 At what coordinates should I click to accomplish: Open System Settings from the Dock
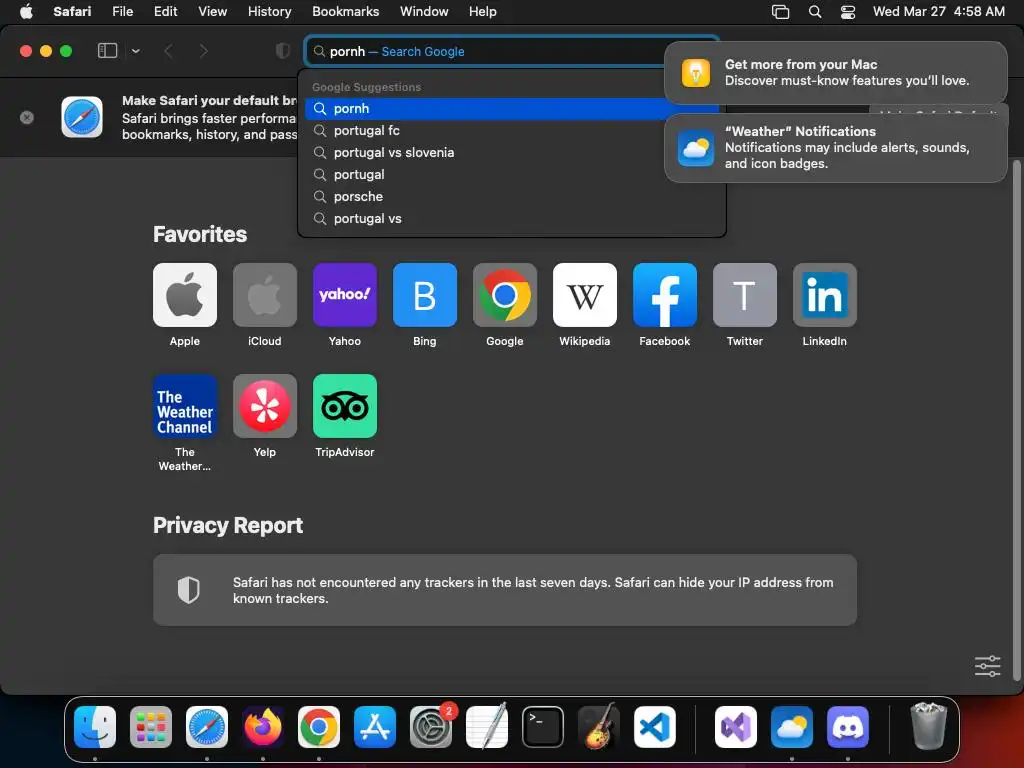tap(431, 727)
